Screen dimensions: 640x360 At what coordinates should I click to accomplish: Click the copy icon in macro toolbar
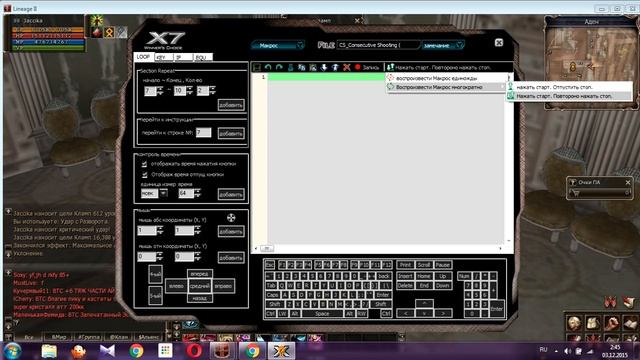pos(302,67)
